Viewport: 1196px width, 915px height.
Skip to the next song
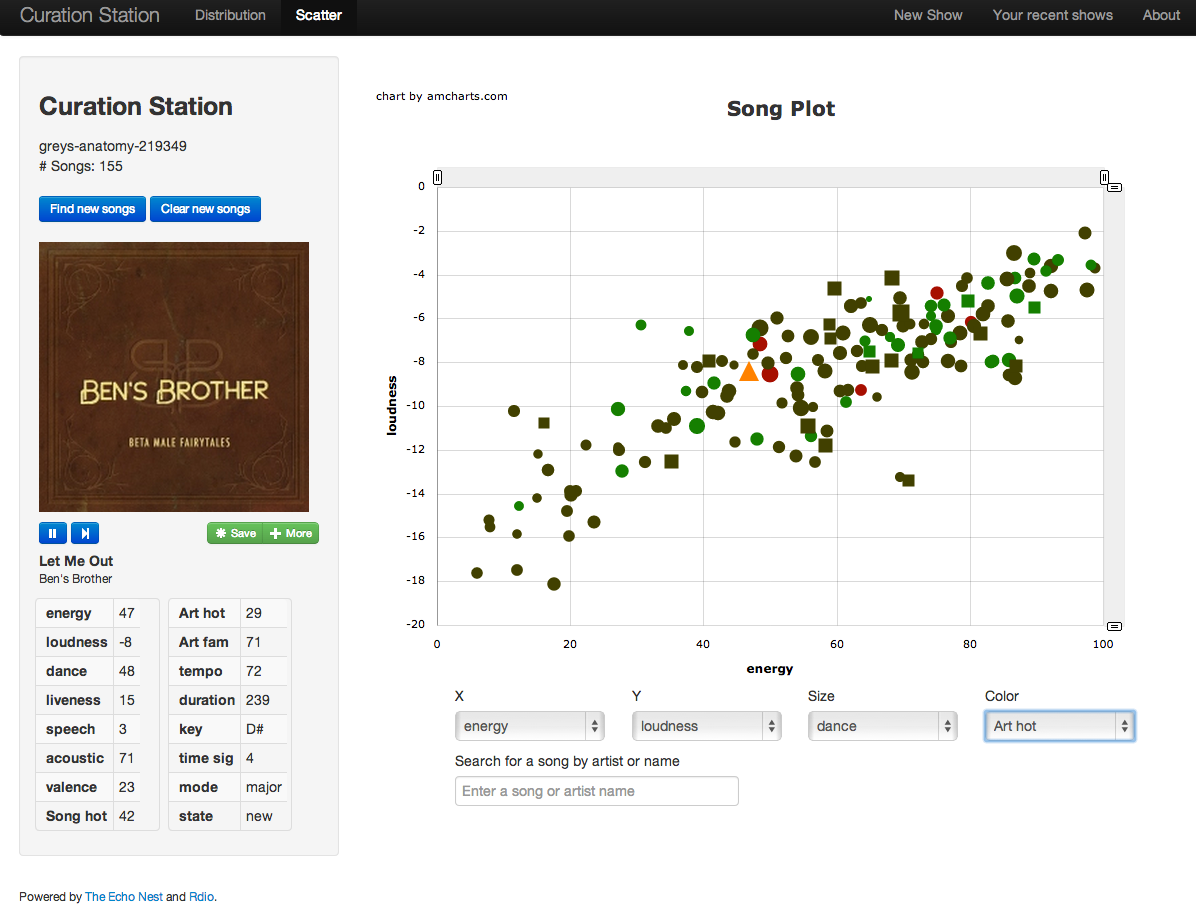click(x=85, y=533)
